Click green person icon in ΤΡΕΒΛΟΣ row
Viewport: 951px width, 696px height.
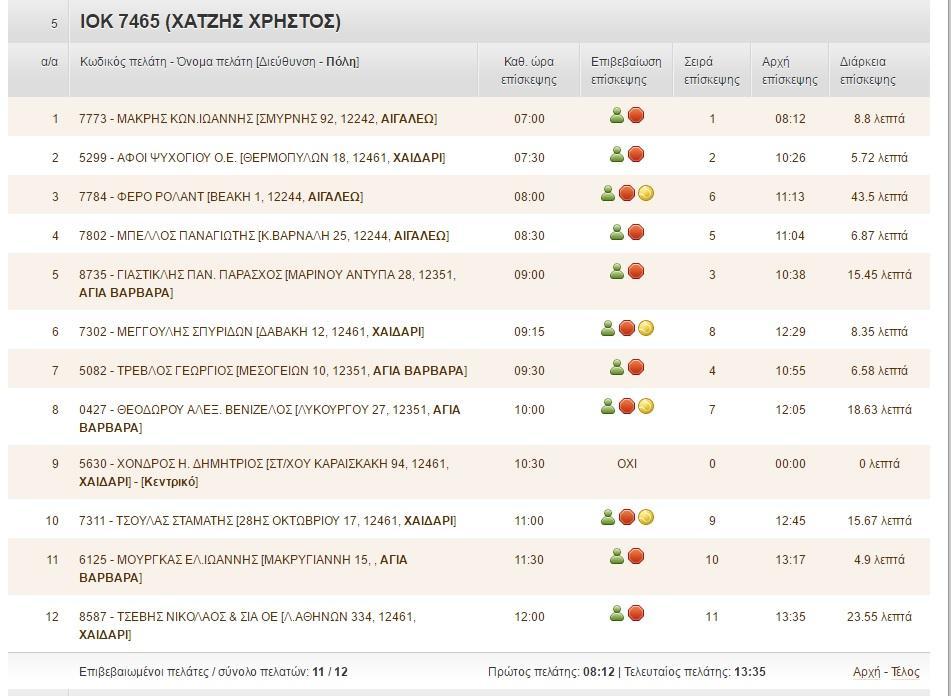pos(617,367)
